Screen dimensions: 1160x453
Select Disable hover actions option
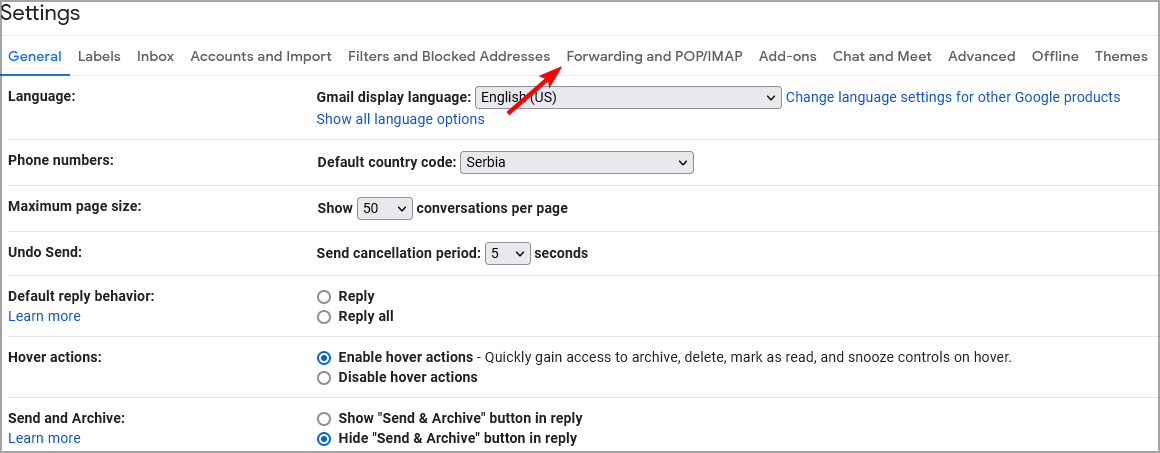point(323,378)
